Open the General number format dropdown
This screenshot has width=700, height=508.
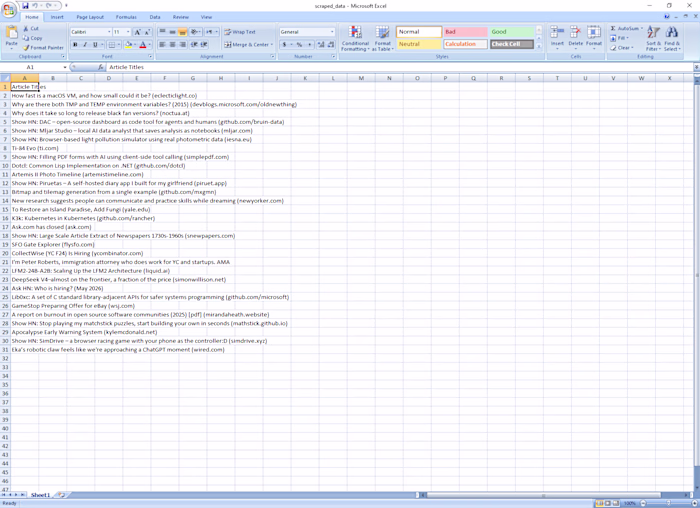pyautogui.click(x=332, y=32)
